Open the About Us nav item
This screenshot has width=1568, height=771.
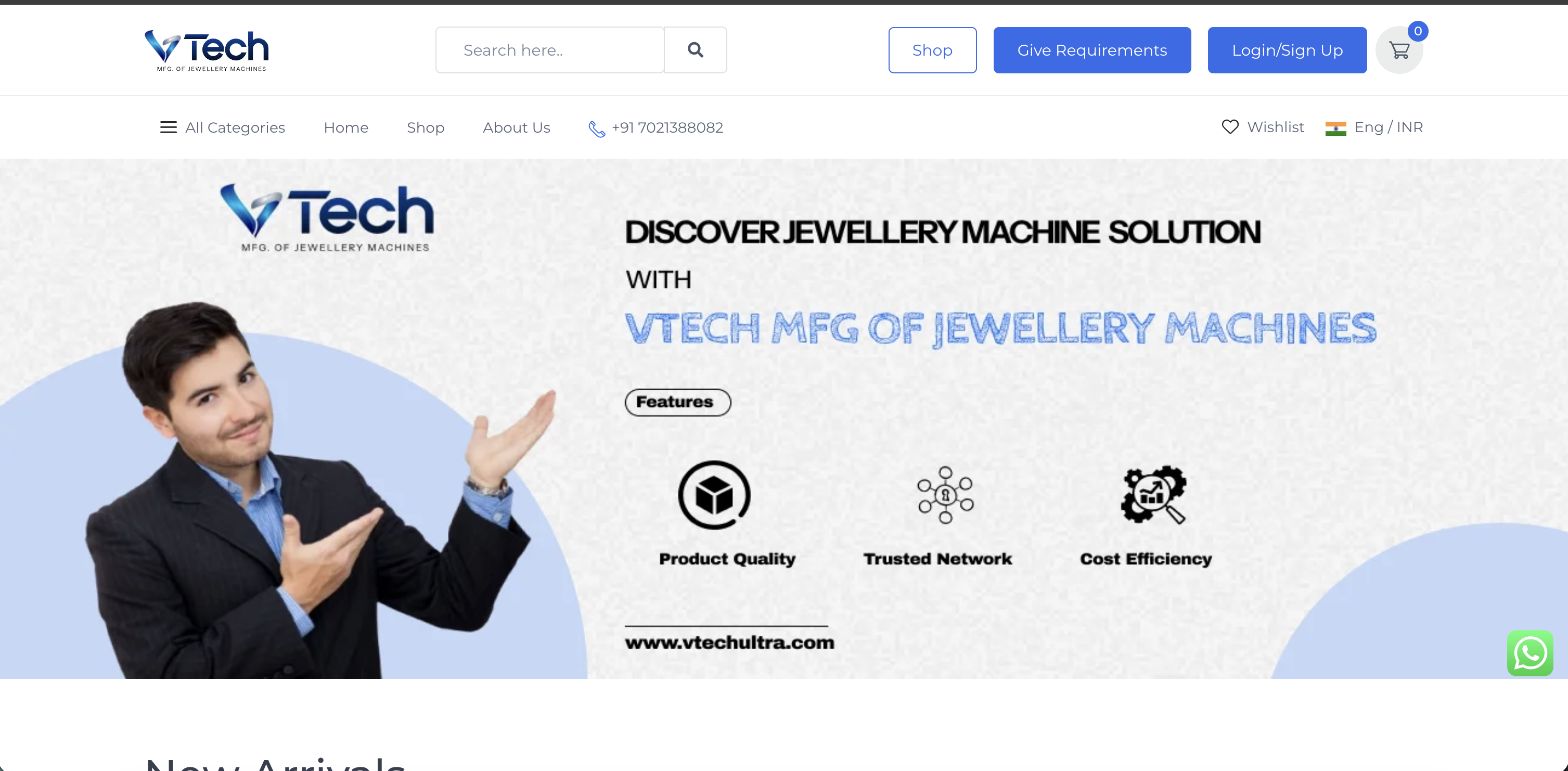click(516, 127)
